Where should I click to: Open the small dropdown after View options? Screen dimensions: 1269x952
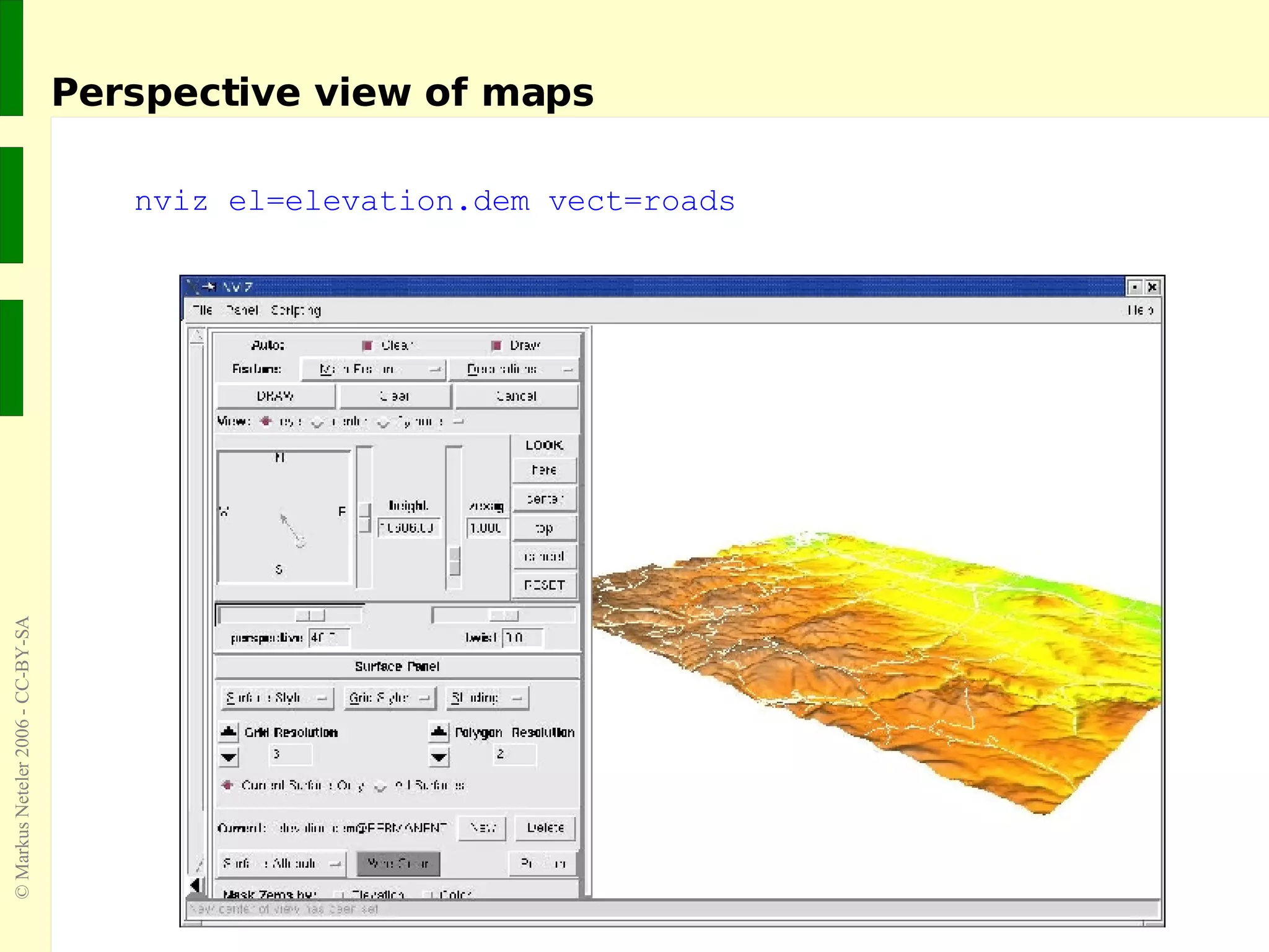coord(458,422)
